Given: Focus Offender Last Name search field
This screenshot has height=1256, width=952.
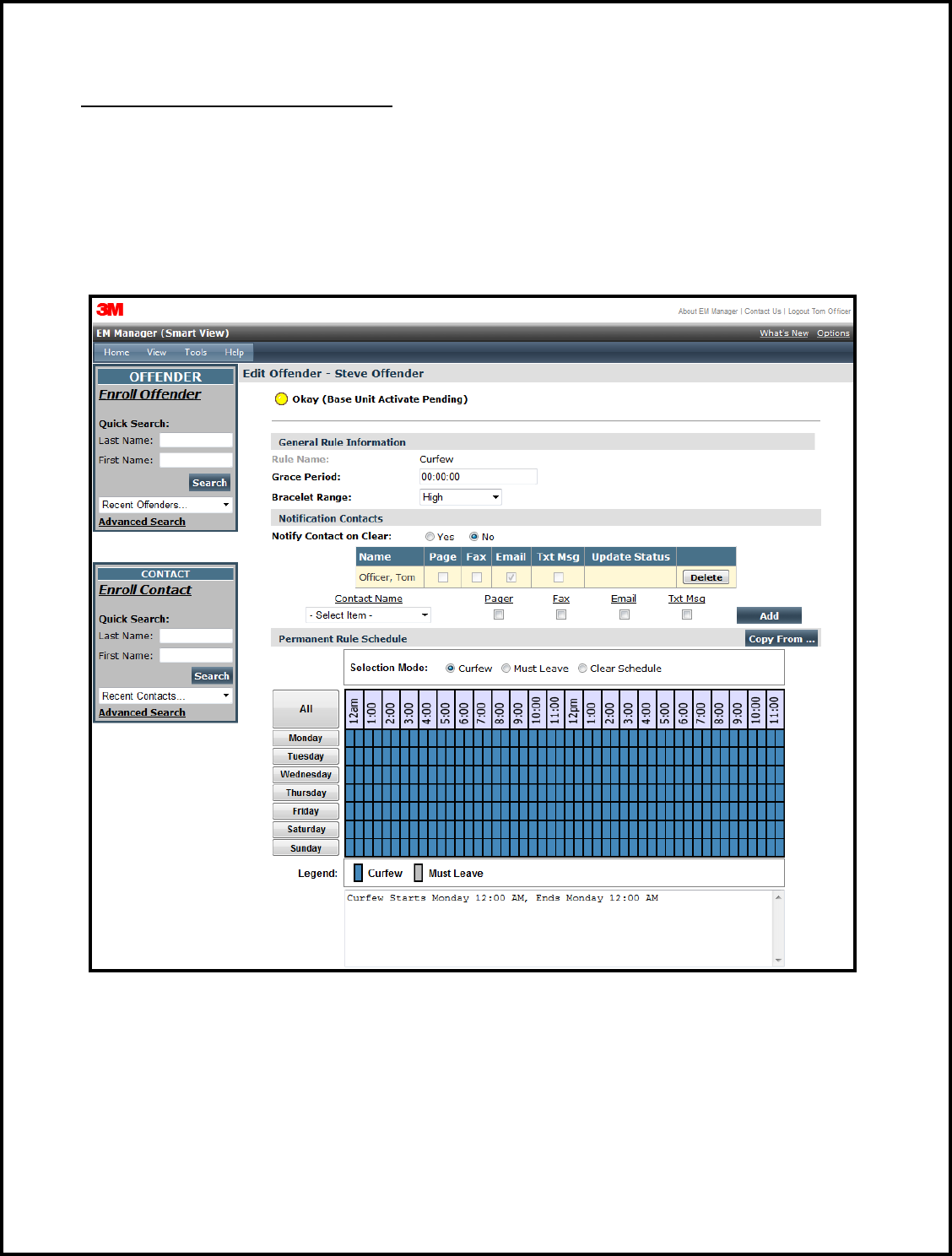Looking at the screenshot, I should click(196, 440).
